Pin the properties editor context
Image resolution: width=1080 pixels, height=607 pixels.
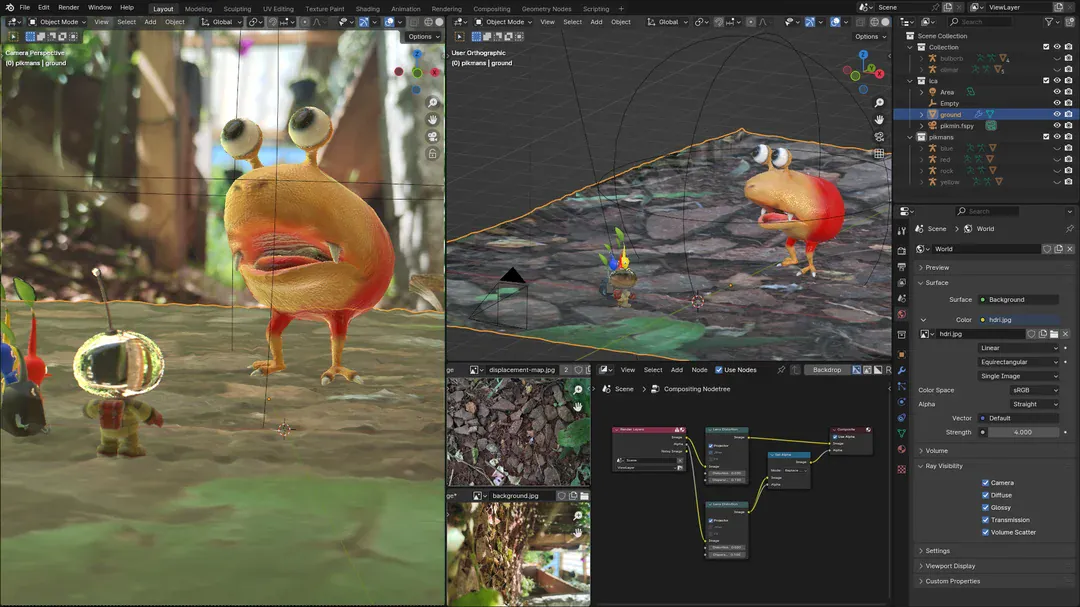tap(1070, 229)
